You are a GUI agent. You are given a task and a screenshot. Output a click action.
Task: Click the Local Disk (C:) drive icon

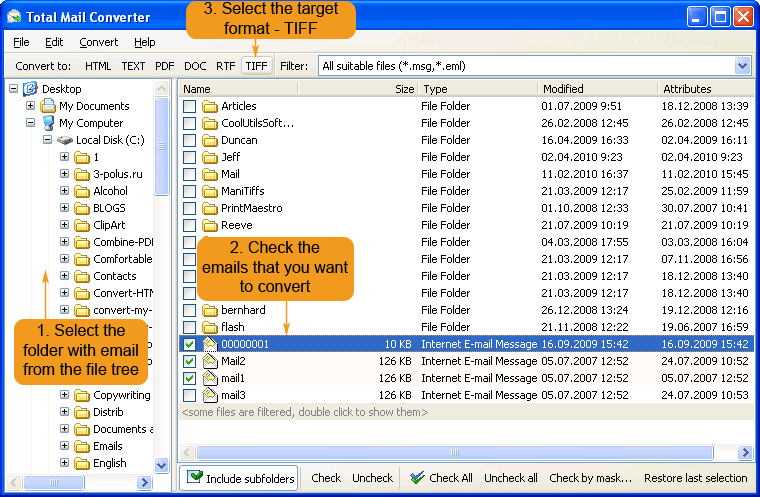[64, 140]
